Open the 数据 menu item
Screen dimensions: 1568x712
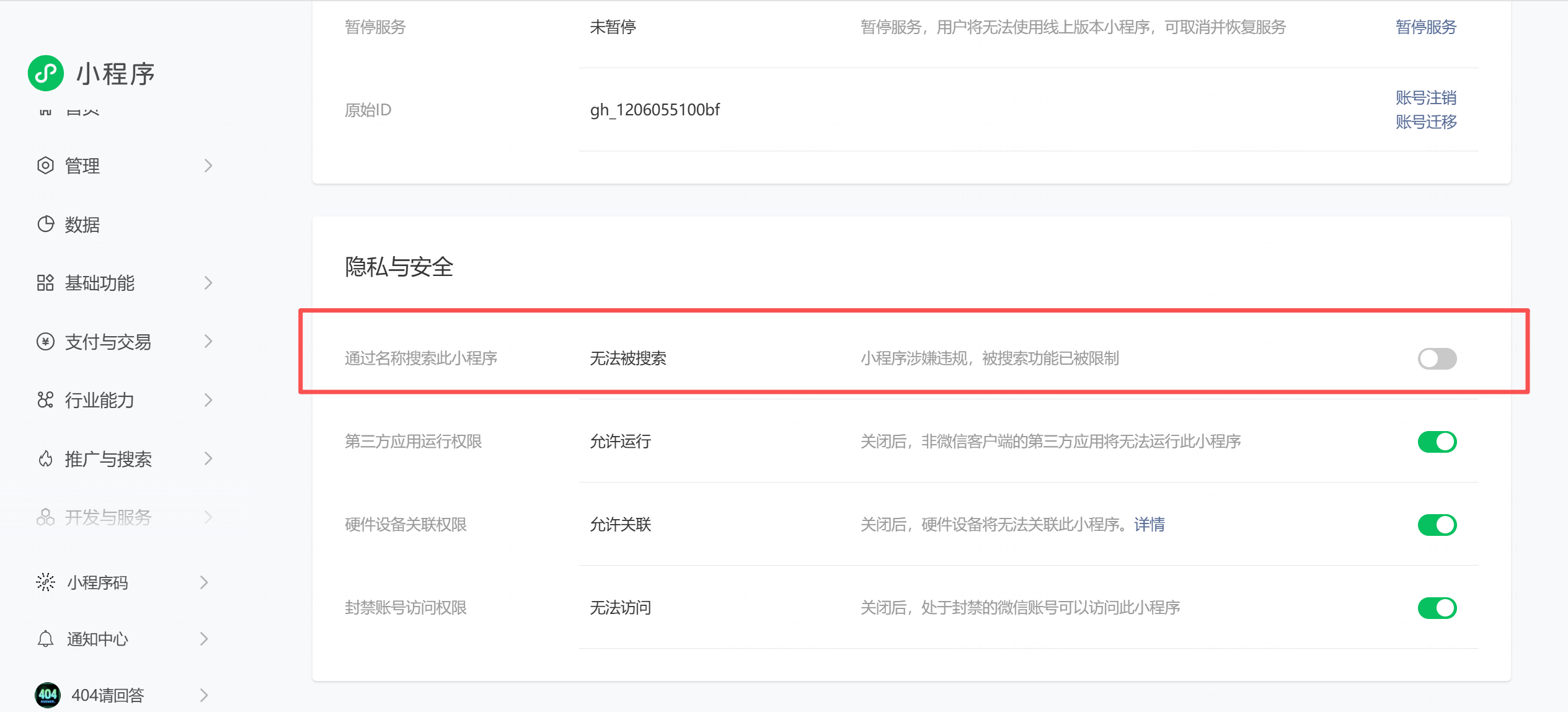[x=82, y=225]
